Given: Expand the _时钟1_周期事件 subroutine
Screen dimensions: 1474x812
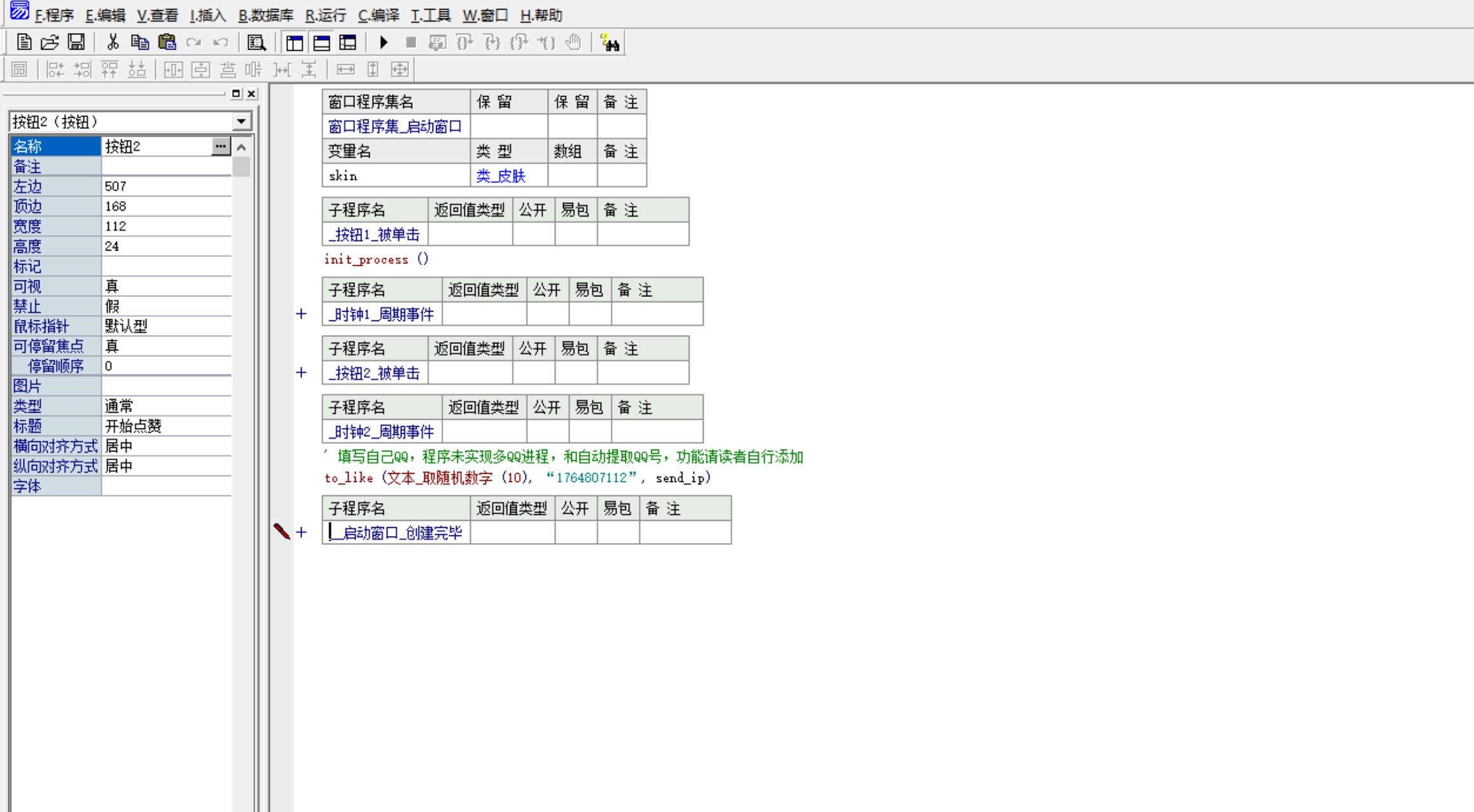Looking at the screenshot, I should point(302,314).
